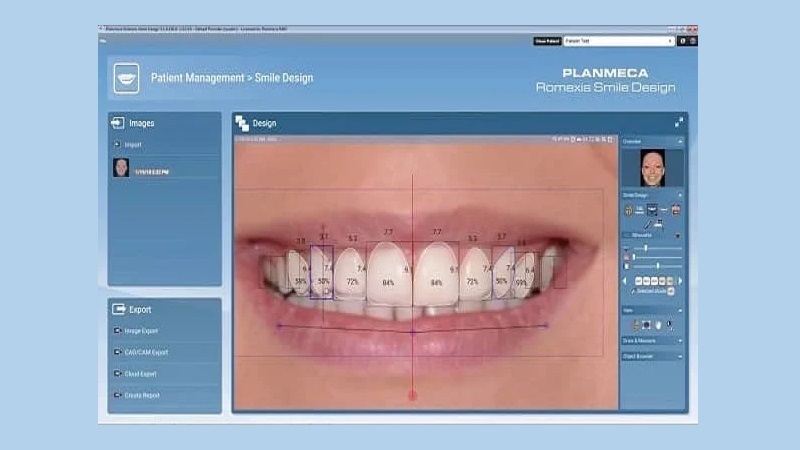This screenshot has width=800, height=450.
Task: Click the Images panel header icon
Action: (x=117, y=123)
